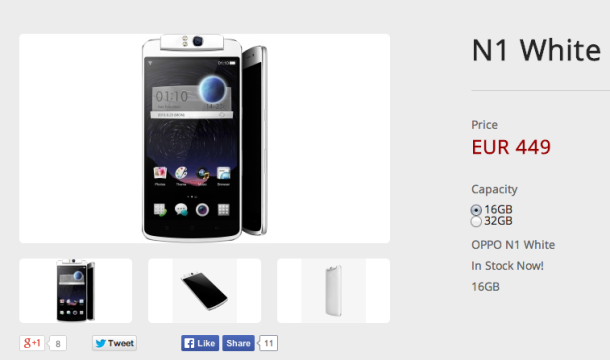Click the messaging icon on phone screen
The width and height of the screenshot is (610, 360).
click(x=181, y=209)
